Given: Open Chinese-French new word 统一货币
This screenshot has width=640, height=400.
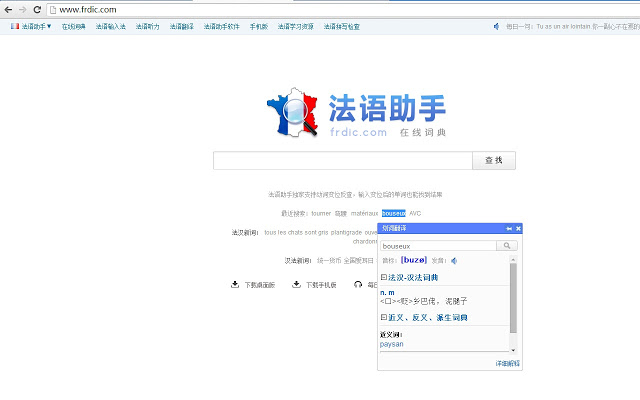Looking at the screenshot, I should click(x=329, y=260).
